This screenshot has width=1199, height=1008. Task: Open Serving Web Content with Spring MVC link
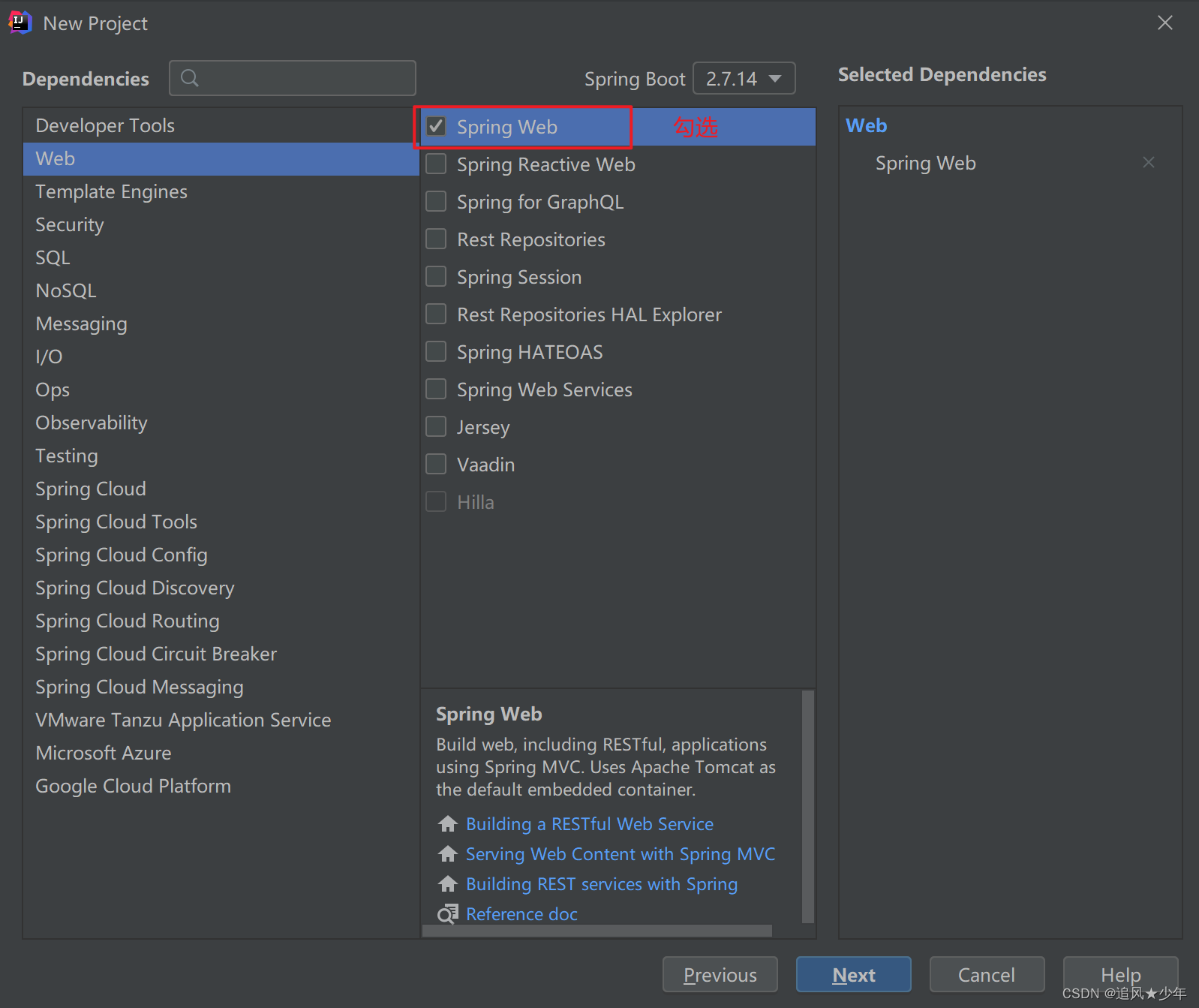621,854
